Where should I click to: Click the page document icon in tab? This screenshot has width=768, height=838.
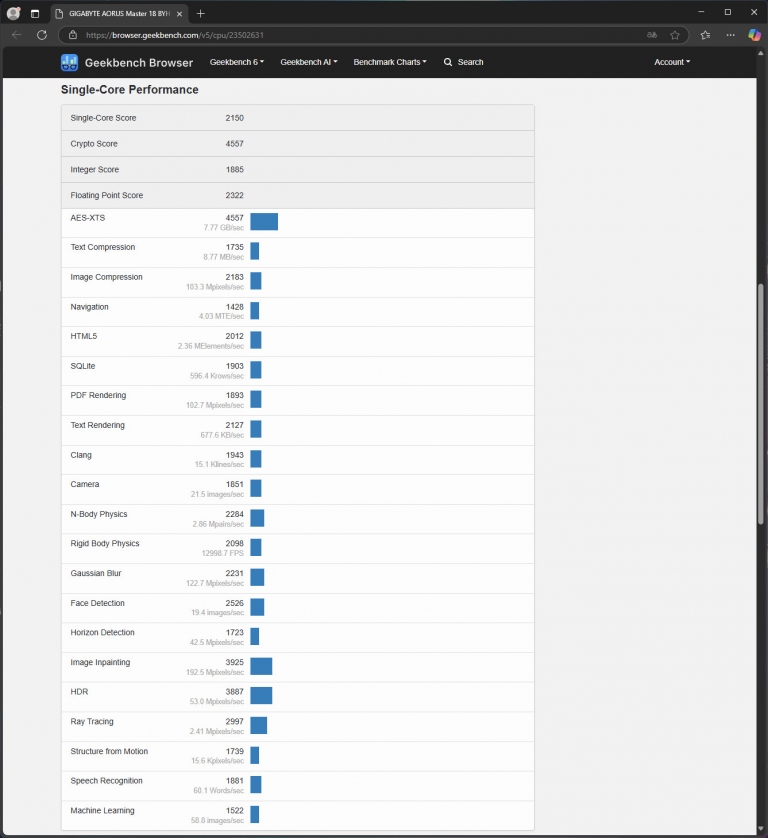point(59,14)
